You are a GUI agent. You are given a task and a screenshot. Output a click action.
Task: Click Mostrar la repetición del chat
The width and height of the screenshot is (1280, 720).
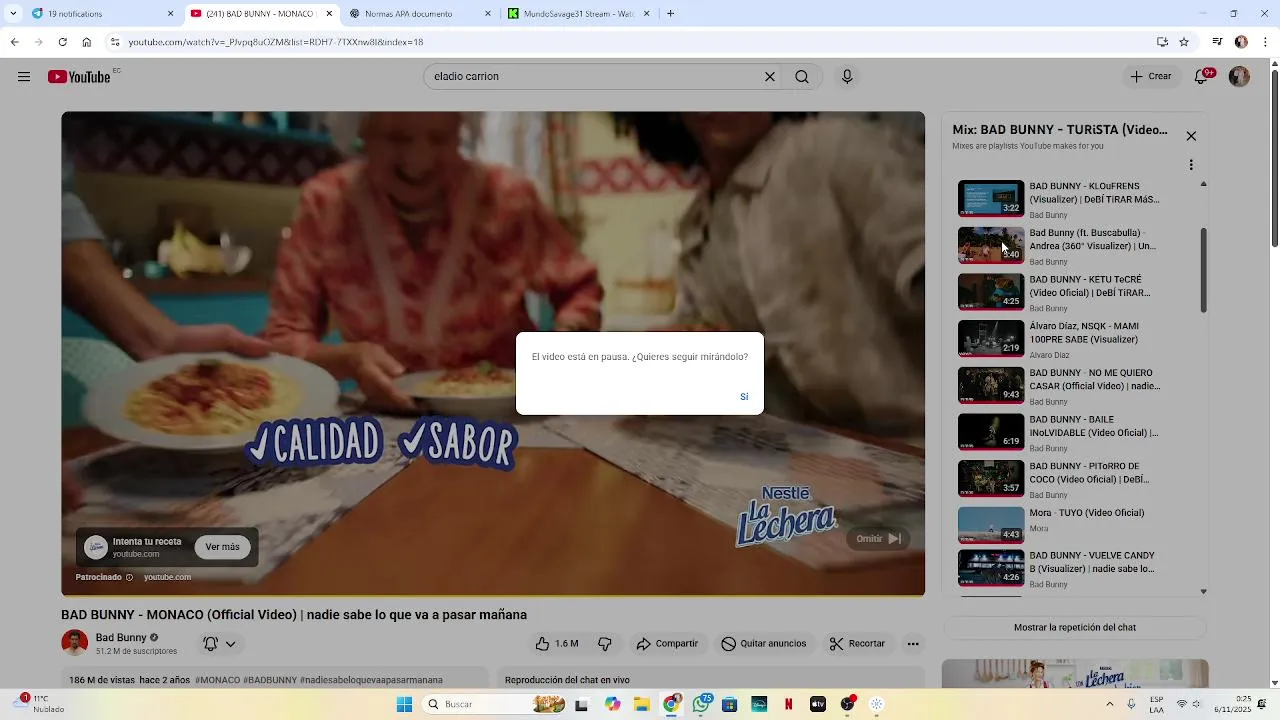pyautogui.click(x=1075, y=628)
